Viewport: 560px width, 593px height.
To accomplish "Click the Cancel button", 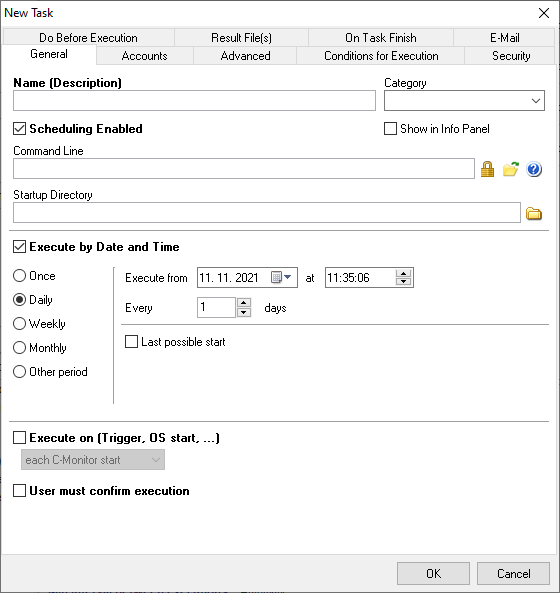I will point(513,574).
